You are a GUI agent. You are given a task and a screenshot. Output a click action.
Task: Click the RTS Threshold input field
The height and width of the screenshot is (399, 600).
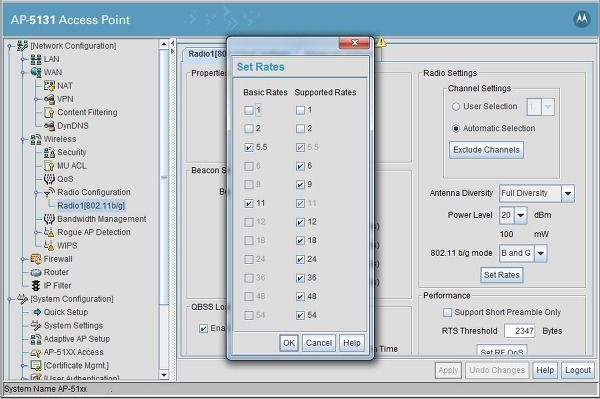point(520,331)
